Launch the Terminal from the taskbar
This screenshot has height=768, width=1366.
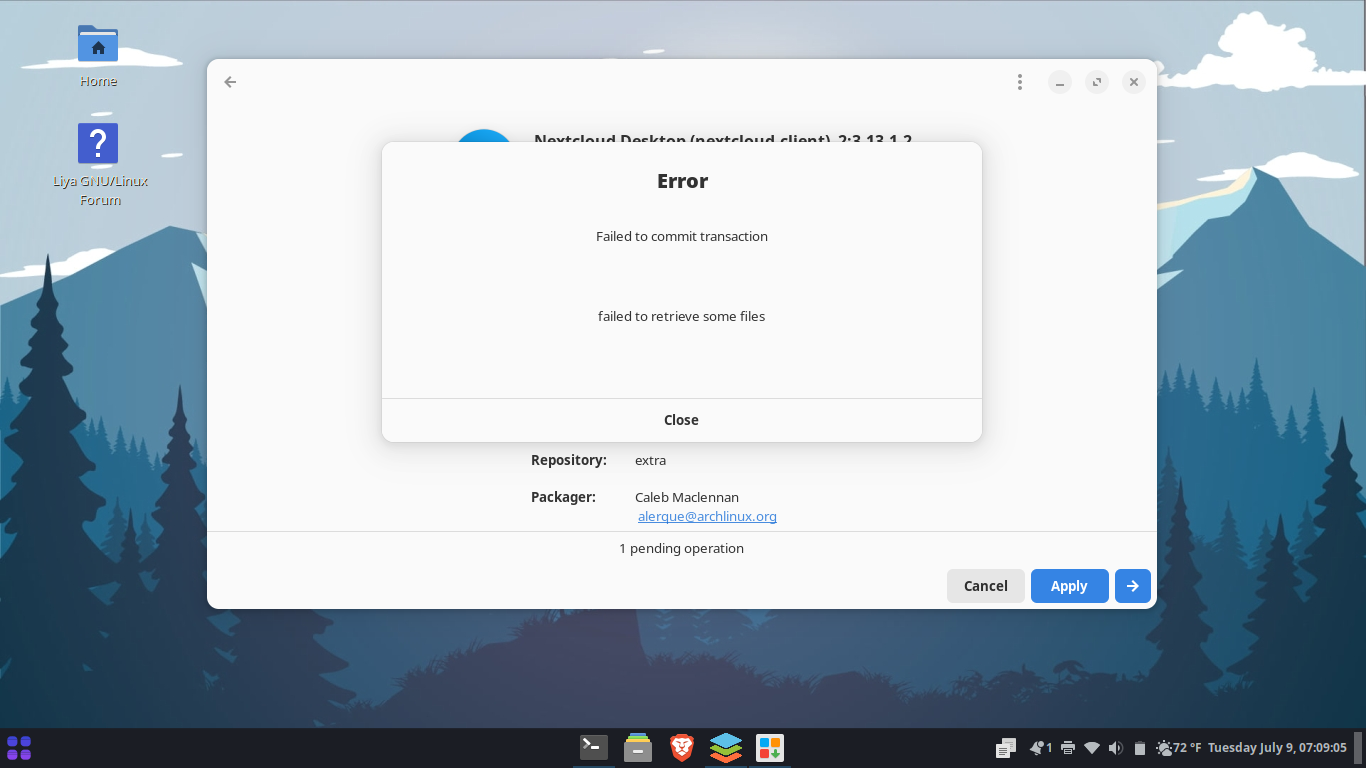coord(594,747)
